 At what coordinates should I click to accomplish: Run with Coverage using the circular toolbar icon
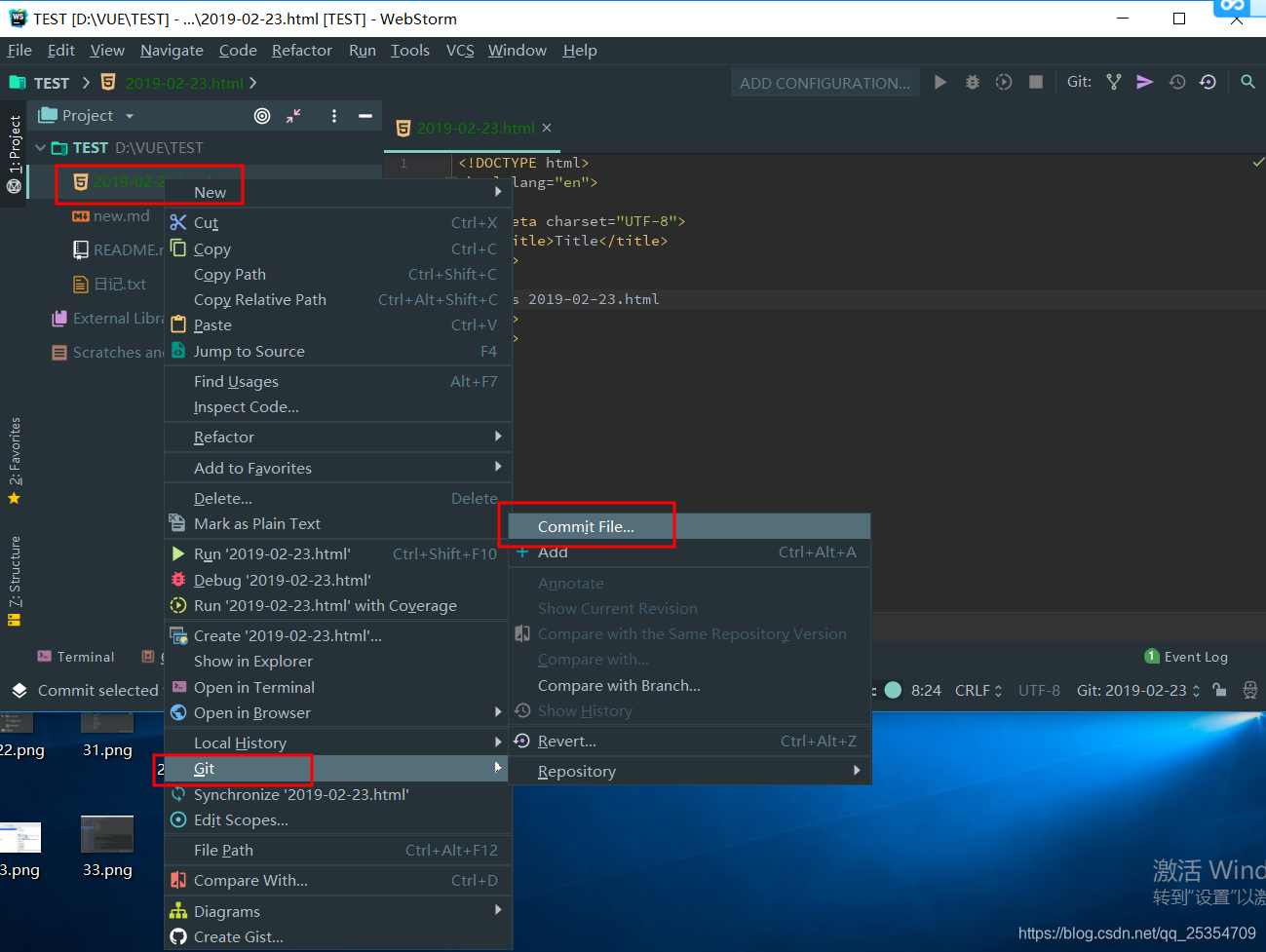pyautogui.click(x=1003, y=82)
